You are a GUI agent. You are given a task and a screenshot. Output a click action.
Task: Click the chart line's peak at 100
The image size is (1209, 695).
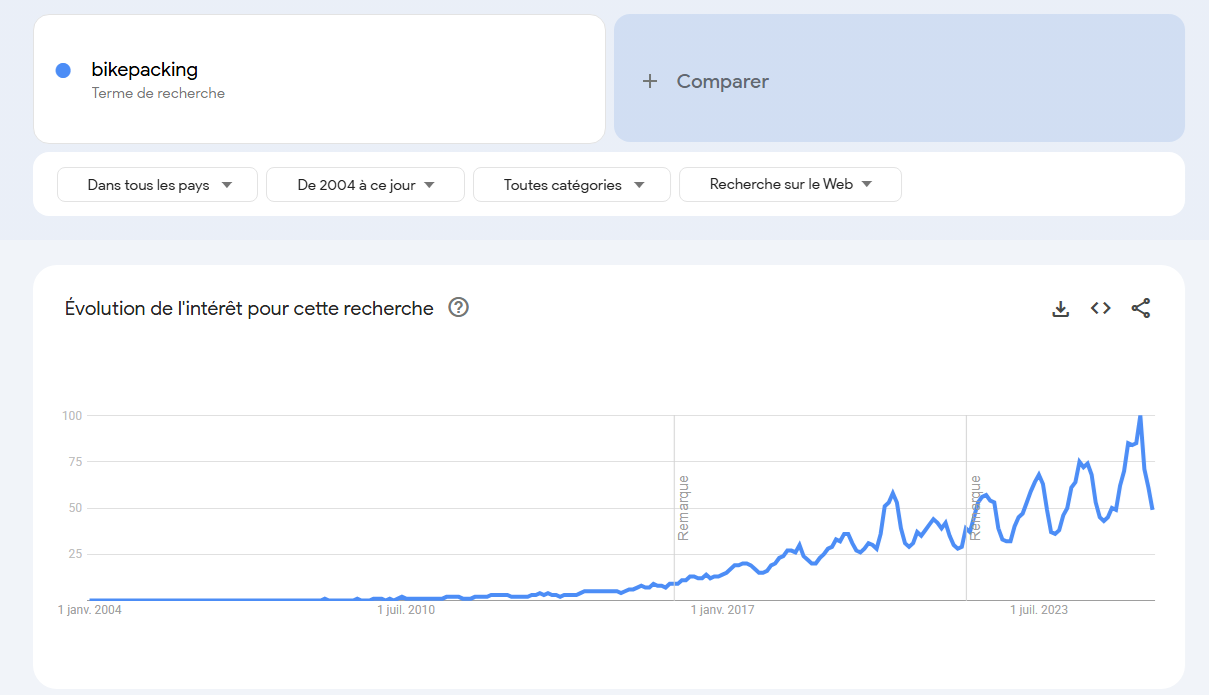[1140, 416]
